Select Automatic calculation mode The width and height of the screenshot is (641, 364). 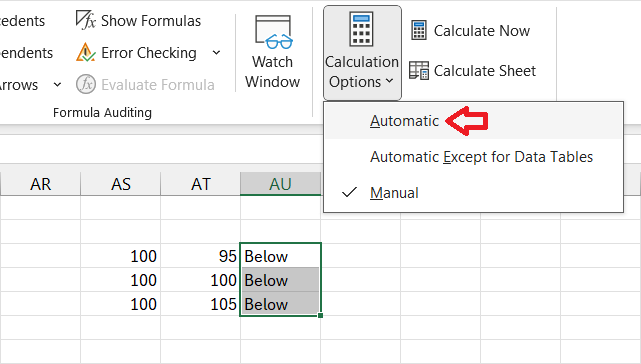473,121
